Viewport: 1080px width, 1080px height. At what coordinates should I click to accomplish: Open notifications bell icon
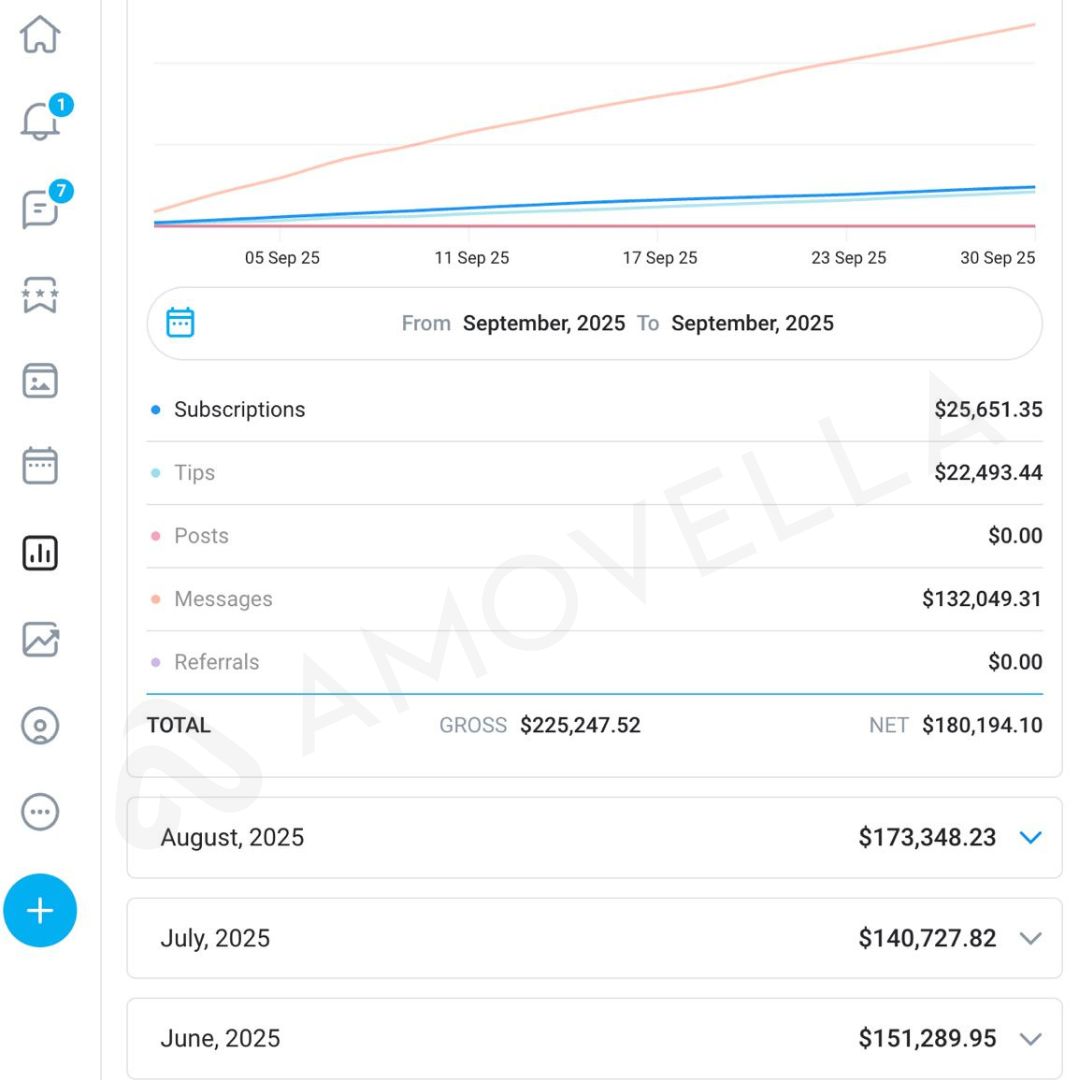pos(40,122)
